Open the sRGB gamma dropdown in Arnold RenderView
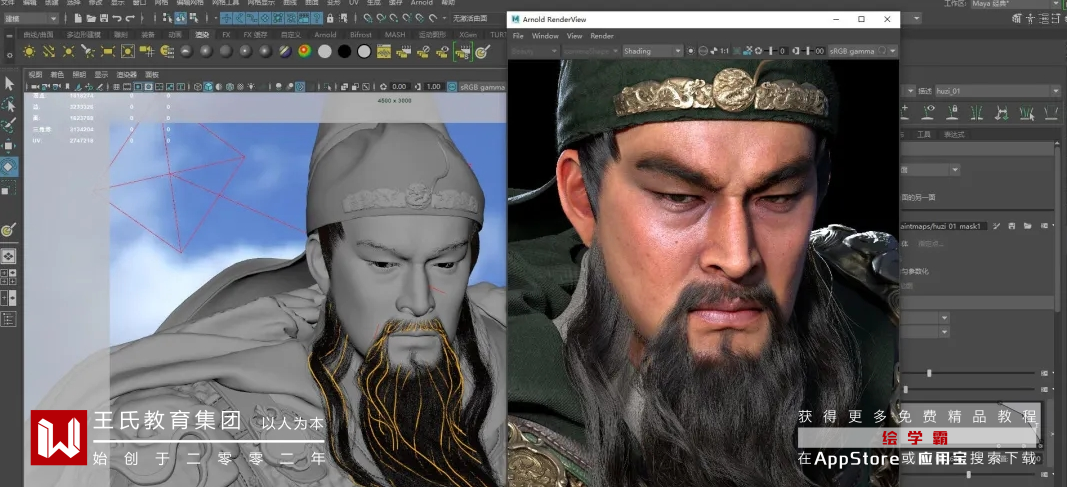The image size is (1067, 487). pos(862,51)
